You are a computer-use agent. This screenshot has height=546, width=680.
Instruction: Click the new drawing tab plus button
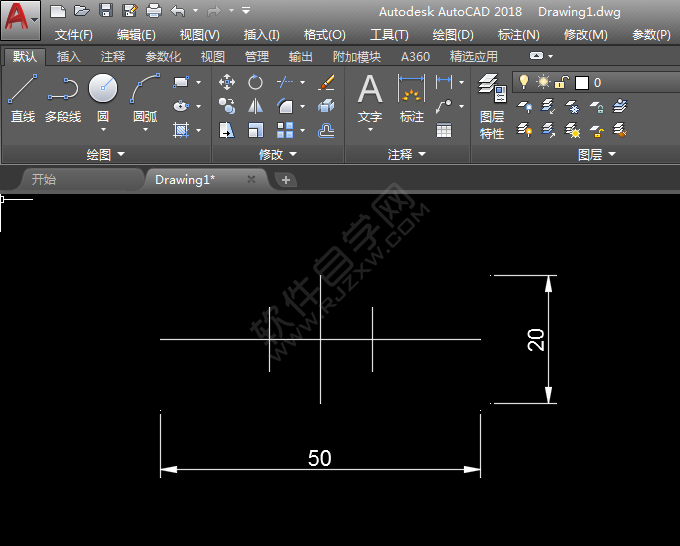pos(286,180)
